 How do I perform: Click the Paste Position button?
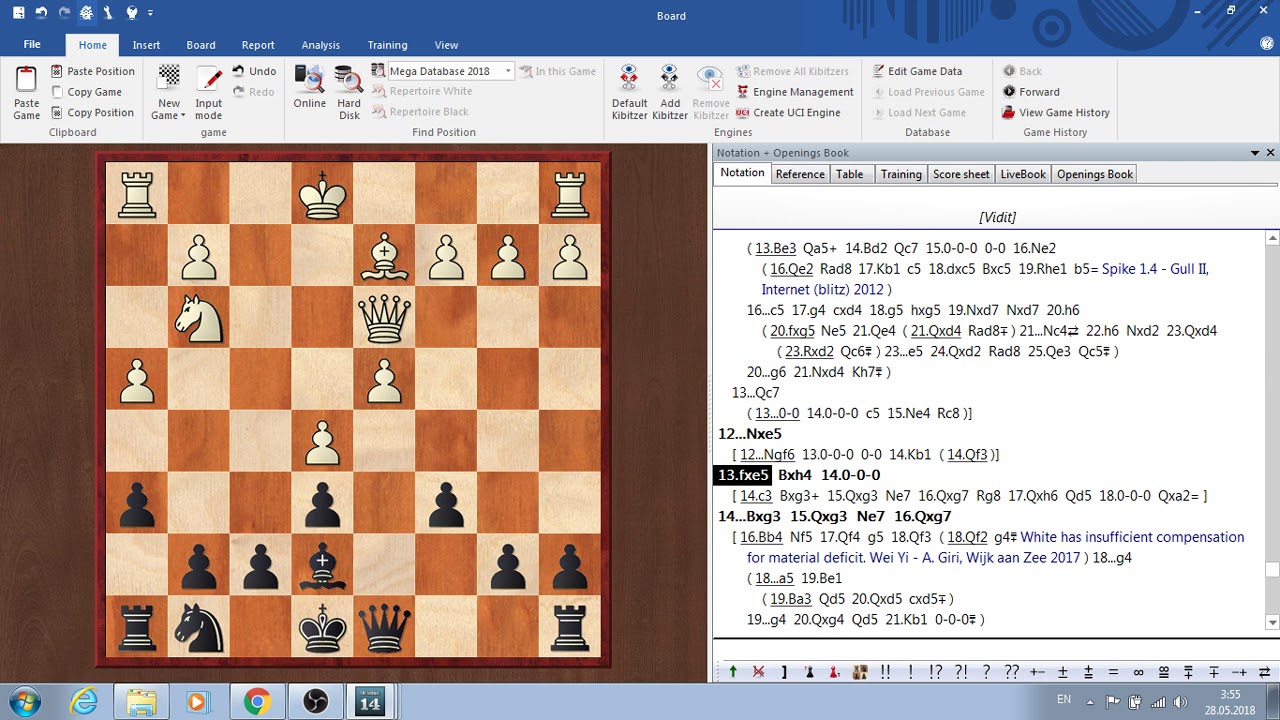pyautogui.click(x=93, y=71)
